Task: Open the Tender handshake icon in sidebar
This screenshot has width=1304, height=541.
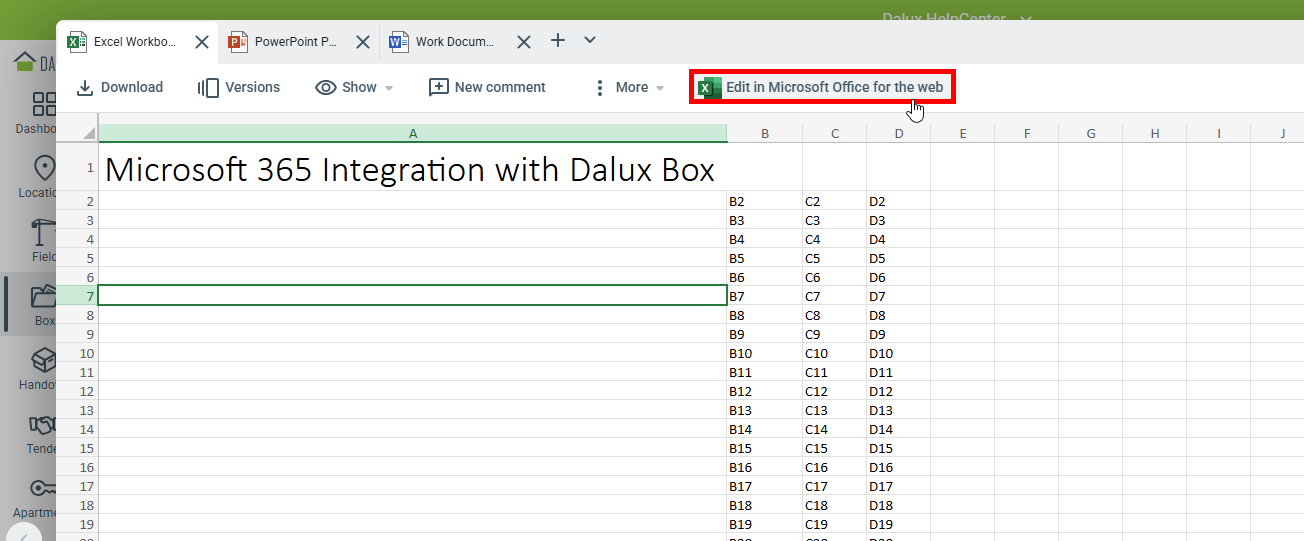Action: (44, 424)
